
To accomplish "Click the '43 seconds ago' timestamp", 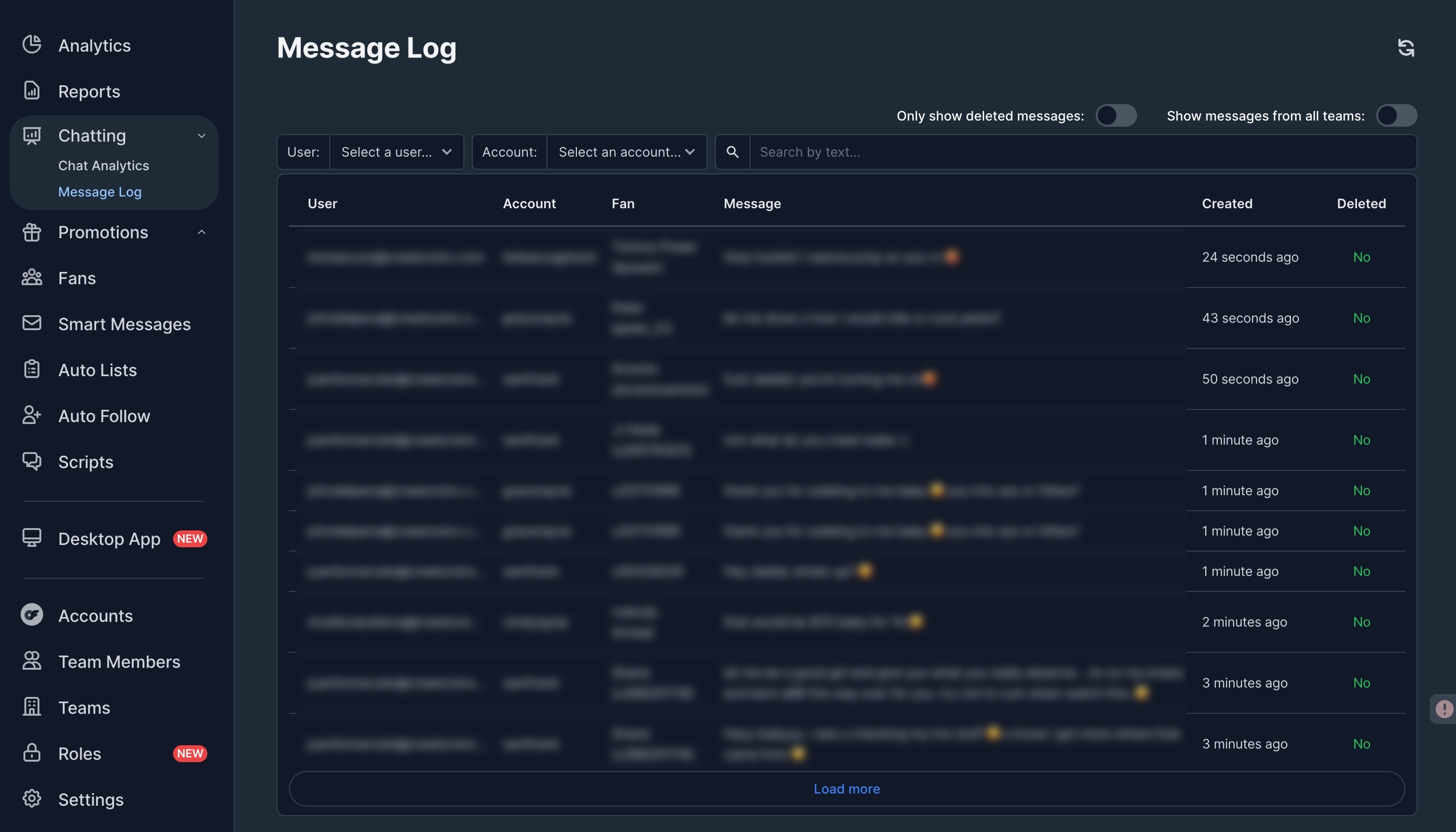I will 1250,318.
